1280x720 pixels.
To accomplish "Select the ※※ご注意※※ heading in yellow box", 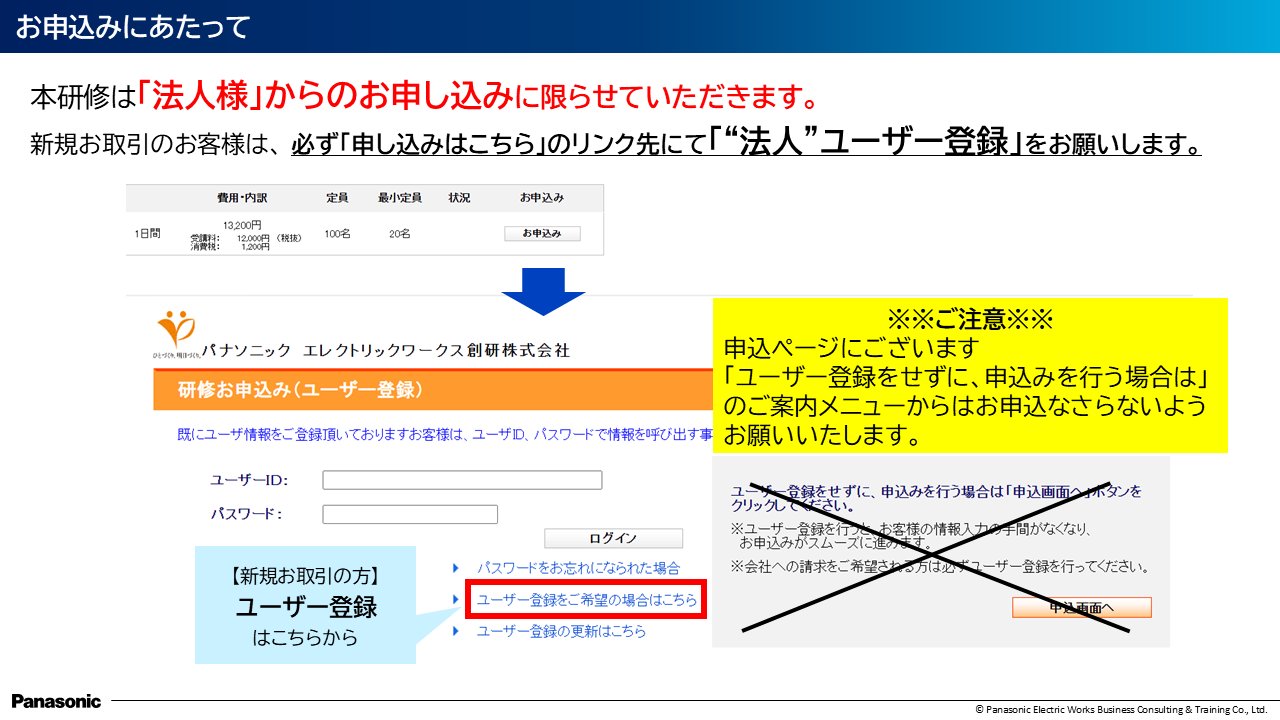I will click(x=970, y=320).
